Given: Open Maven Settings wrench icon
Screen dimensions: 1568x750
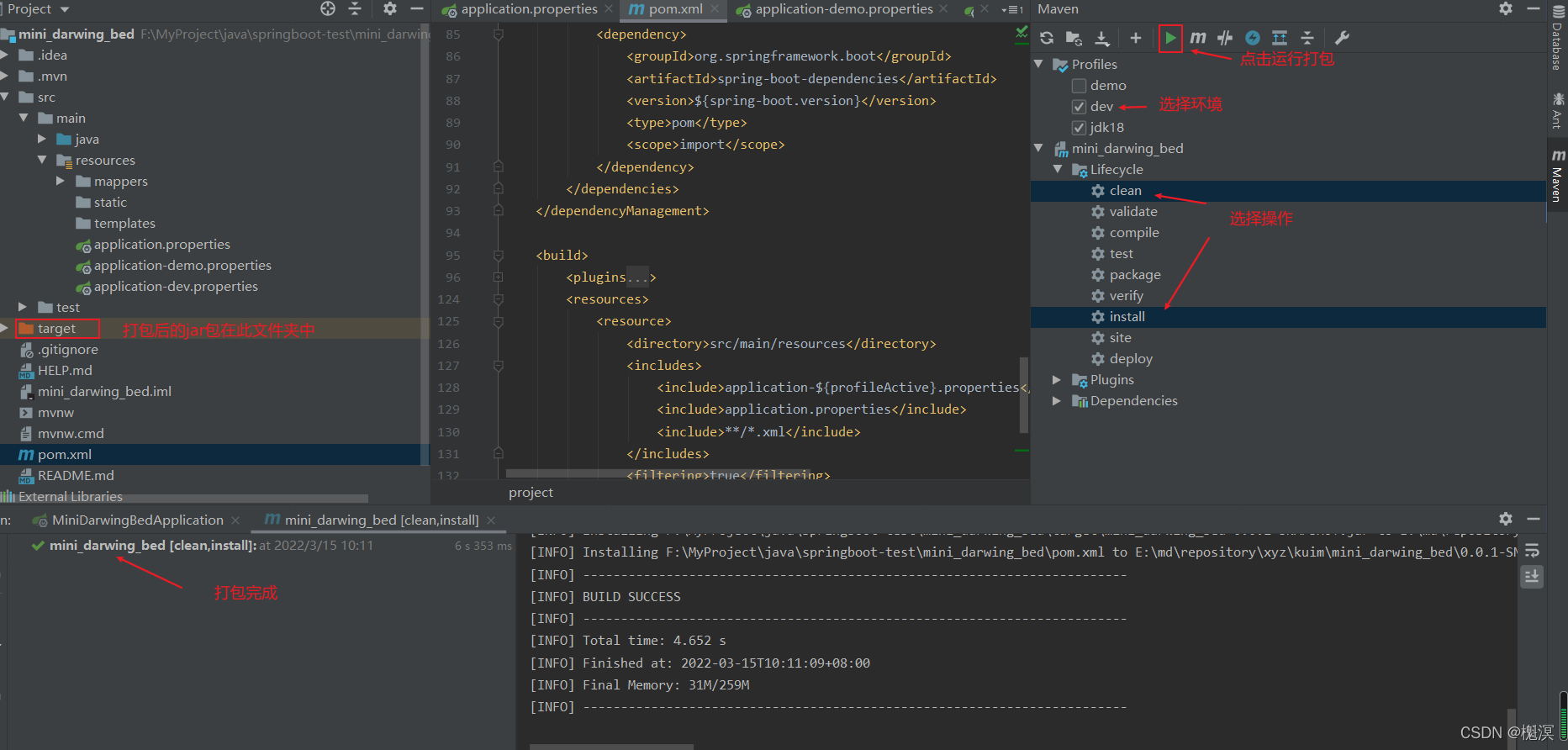Looking at the screenshot, I should (x=1342, y=38).
